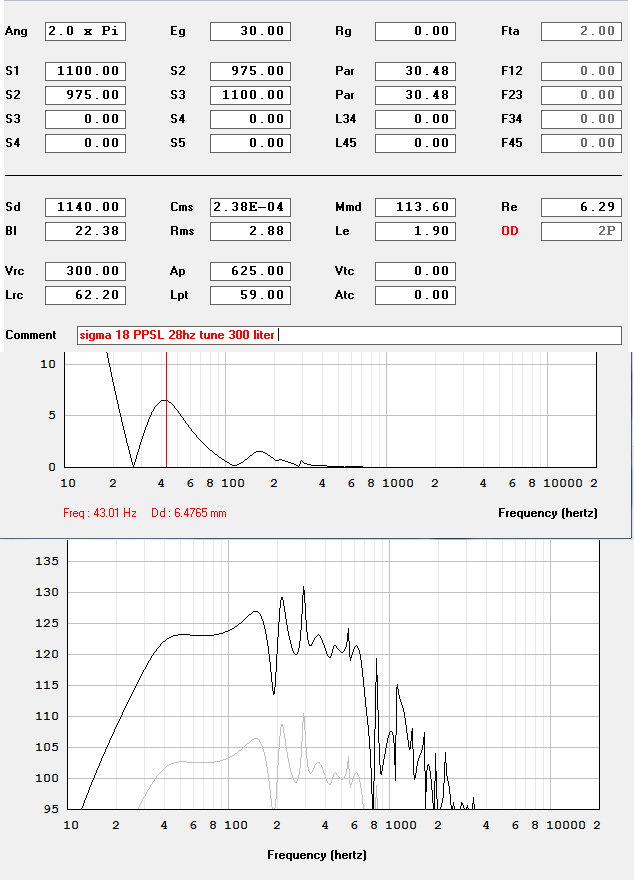Edit the Bl field showing 22.38

(85, 231)
